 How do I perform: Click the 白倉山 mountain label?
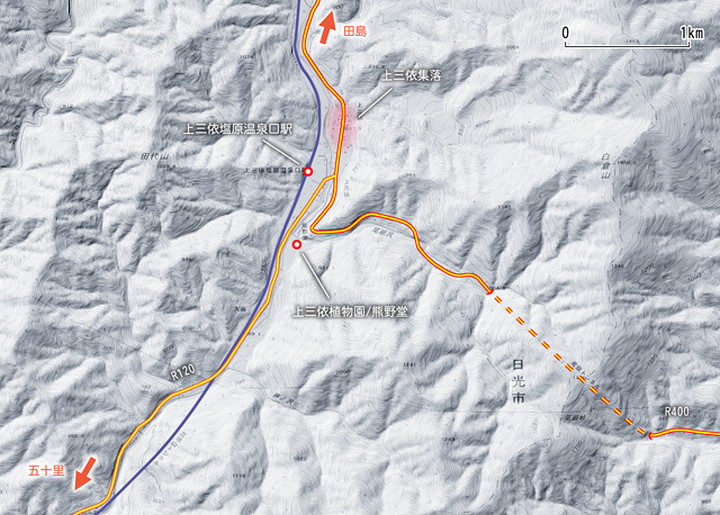coord(605,166)
